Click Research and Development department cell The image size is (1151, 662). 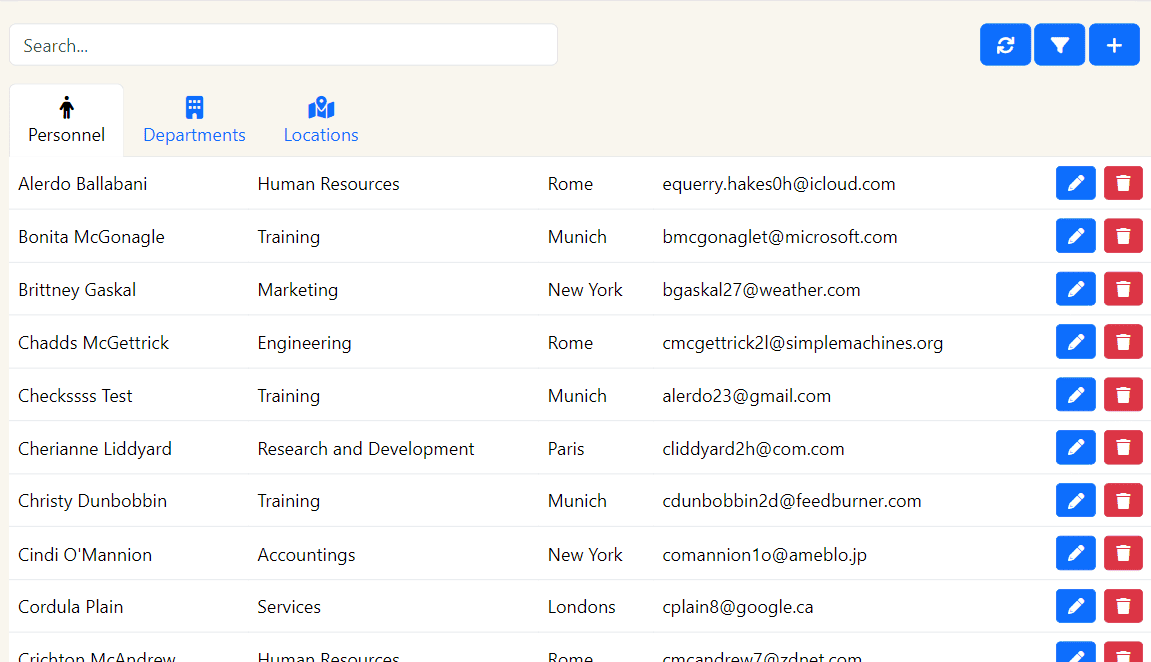pos(366,449)
